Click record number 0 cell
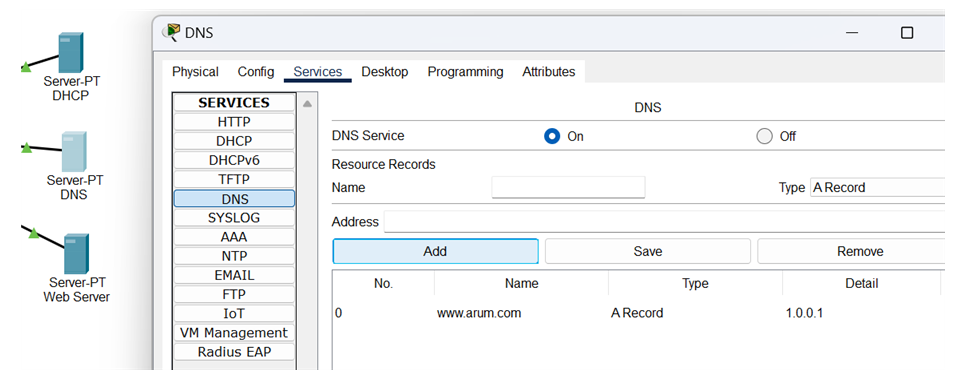The image size is (971, 370). pos(339,313)
